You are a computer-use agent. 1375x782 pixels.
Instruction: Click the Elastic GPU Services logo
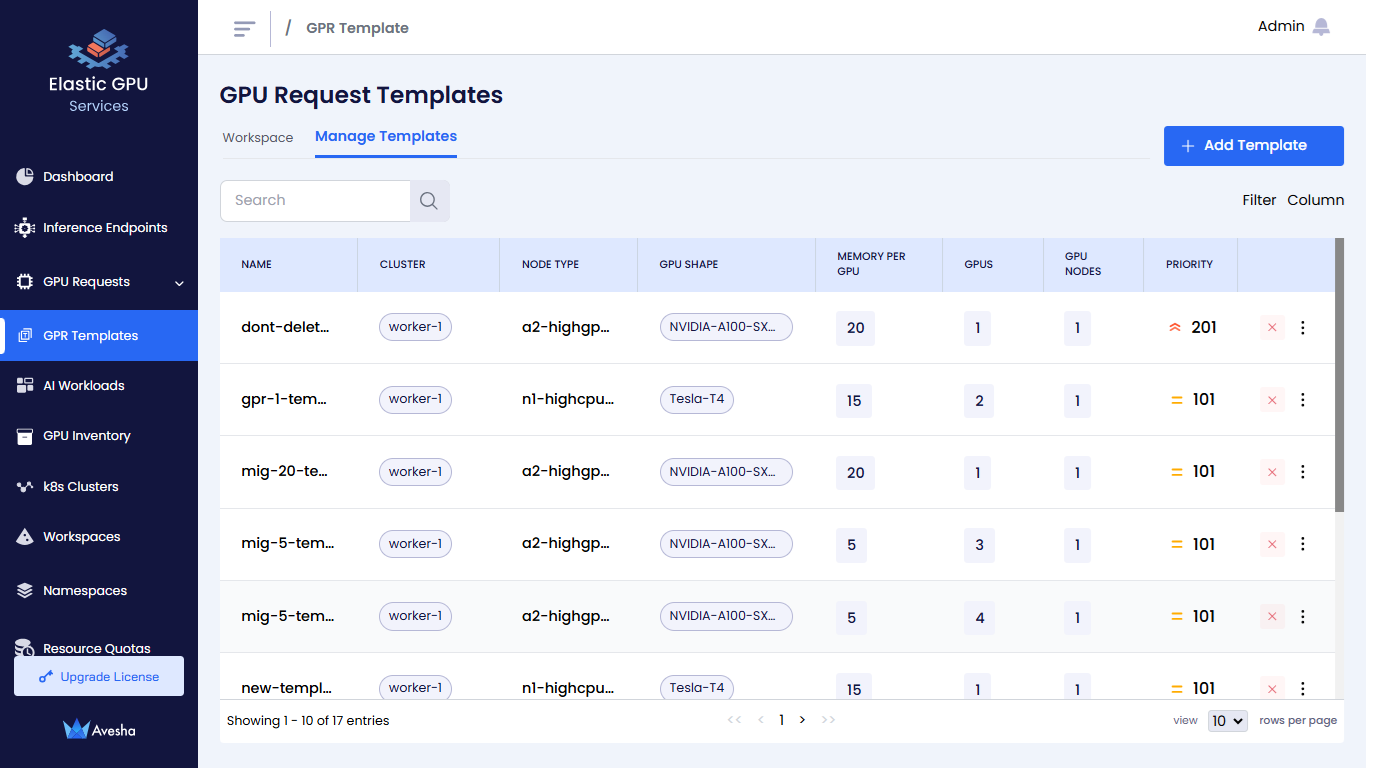[x=98, y=72]
